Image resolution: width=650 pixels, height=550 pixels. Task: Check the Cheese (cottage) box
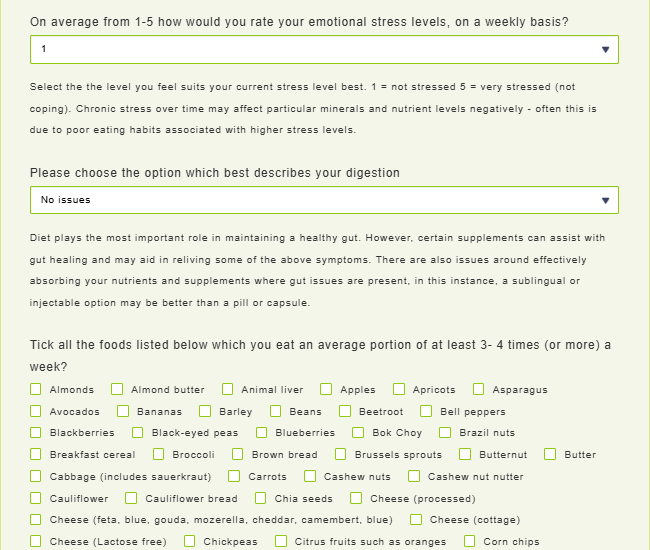[416, 520]
